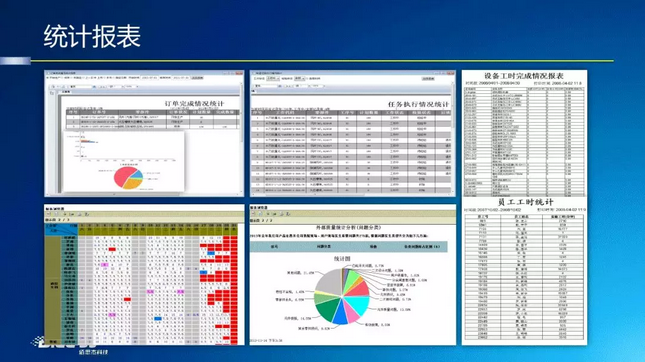Click print icon in schedule report viewer toolbar

coord(80,214)
